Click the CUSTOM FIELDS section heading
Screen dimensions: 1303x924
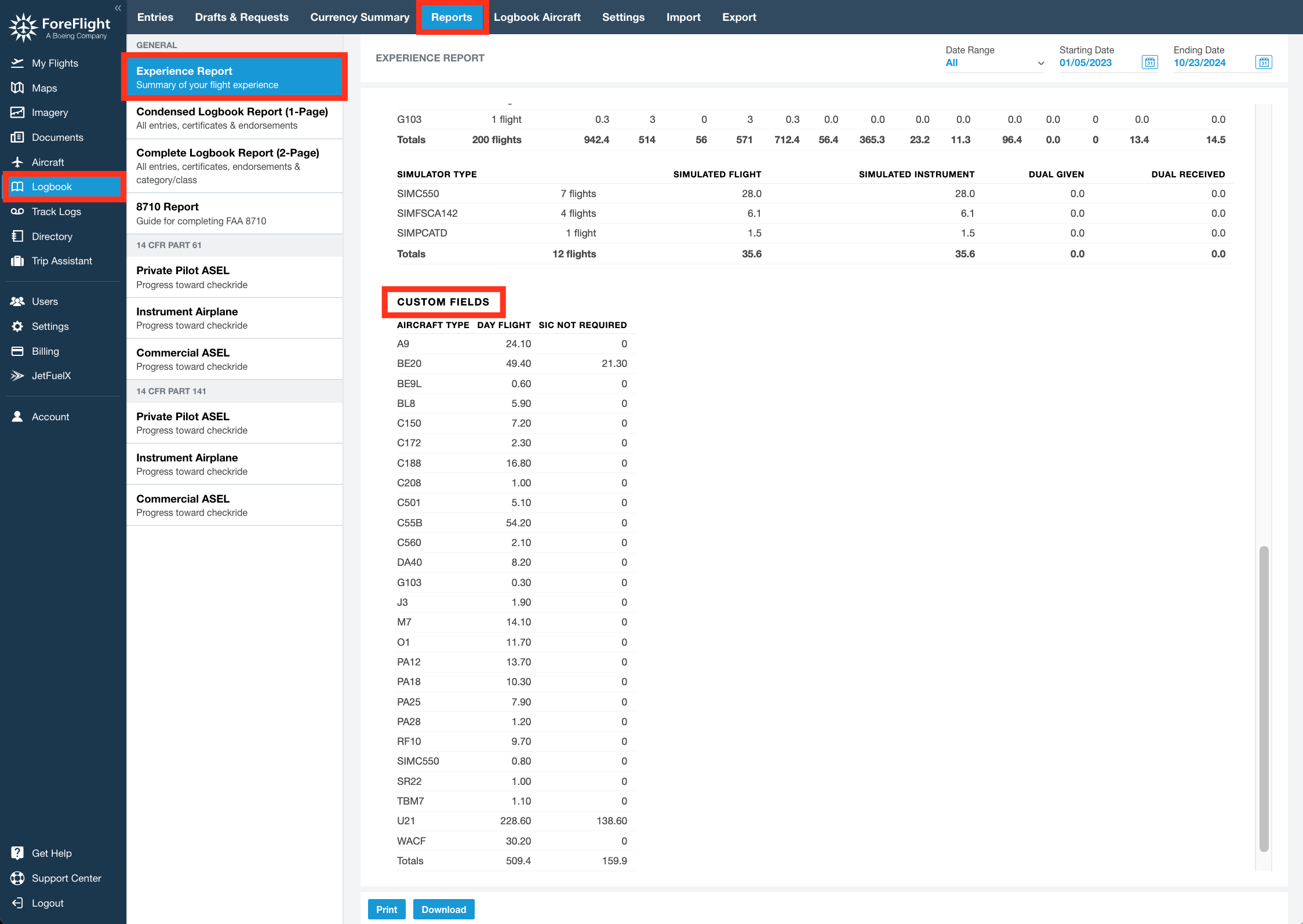coord(443,301)
